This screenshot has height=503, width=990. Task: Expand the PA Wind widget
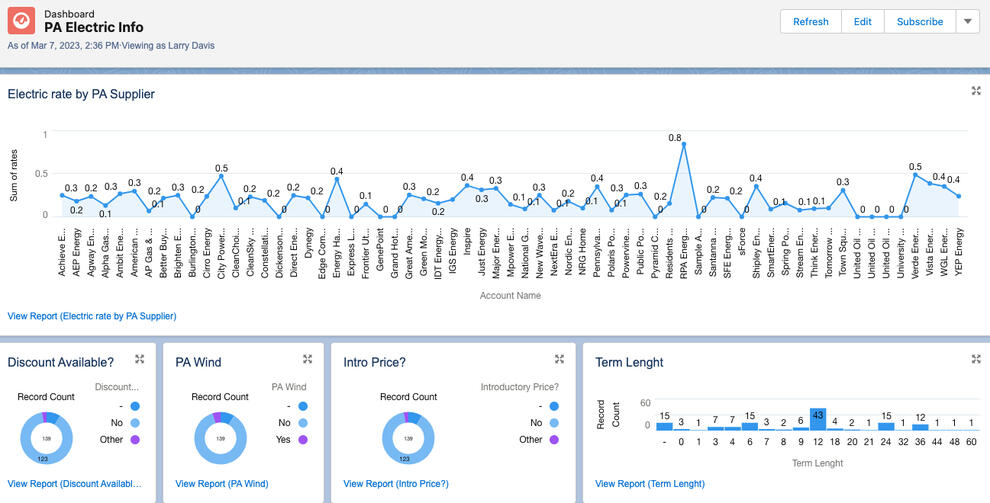pos(307,359)
